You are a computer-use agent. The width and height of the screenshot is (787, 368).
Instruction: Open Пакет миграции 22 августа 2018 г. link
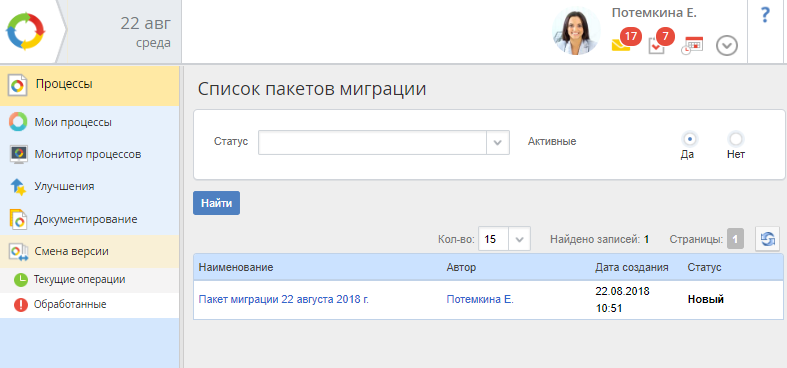(284, 300)
